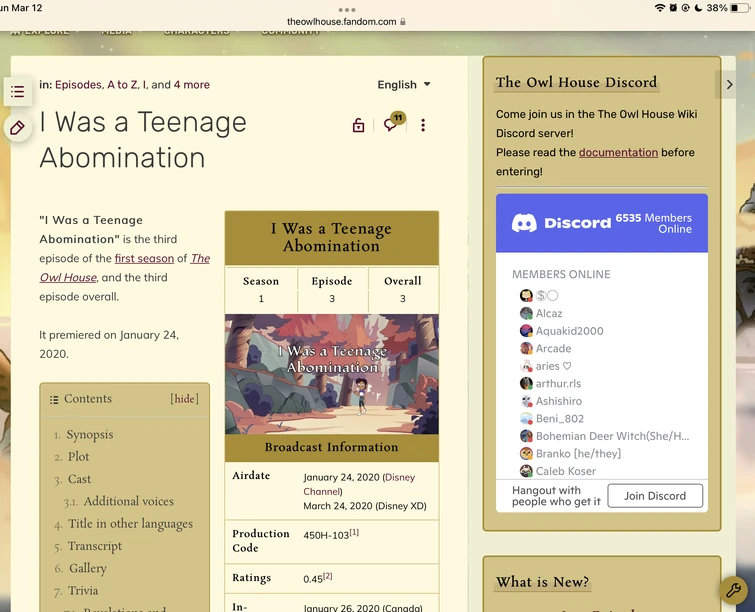Click the ratings reference [2]
Screen dimensions: 755x612
327,576
